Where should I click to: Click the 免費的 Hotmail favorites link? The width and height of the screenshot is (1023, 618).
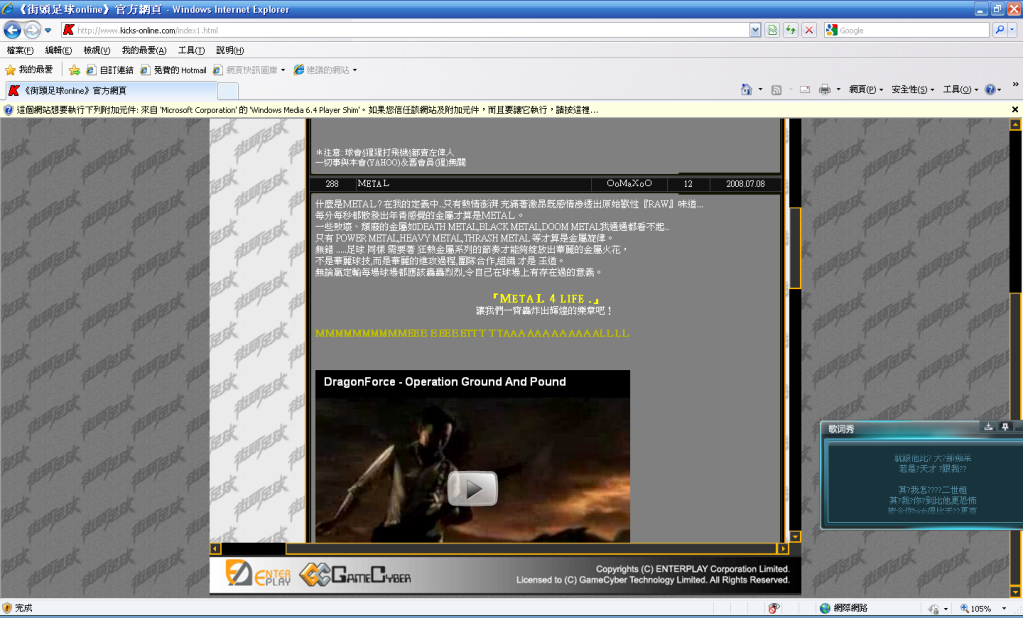173,70
